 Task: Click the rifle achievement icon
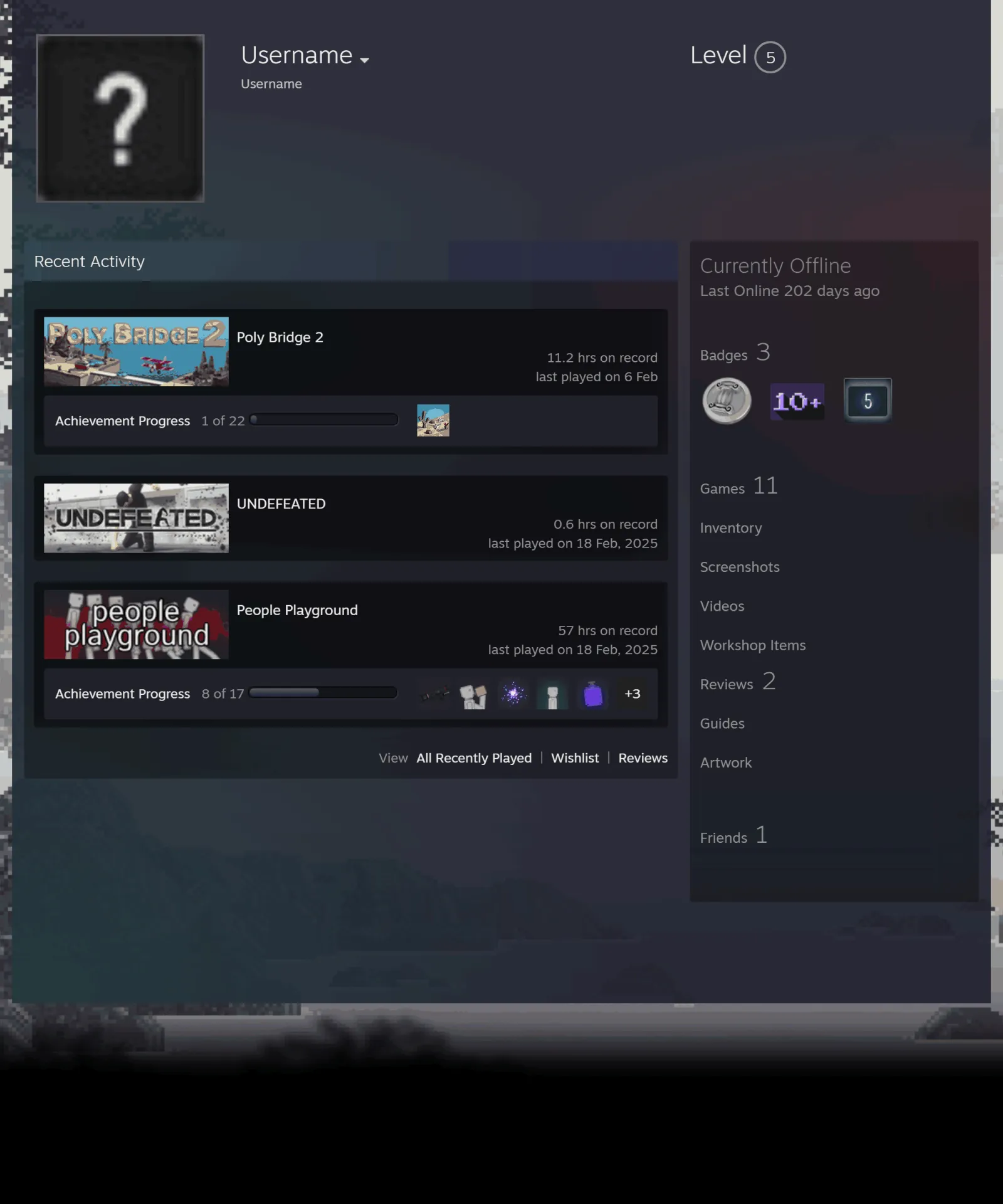434,694
